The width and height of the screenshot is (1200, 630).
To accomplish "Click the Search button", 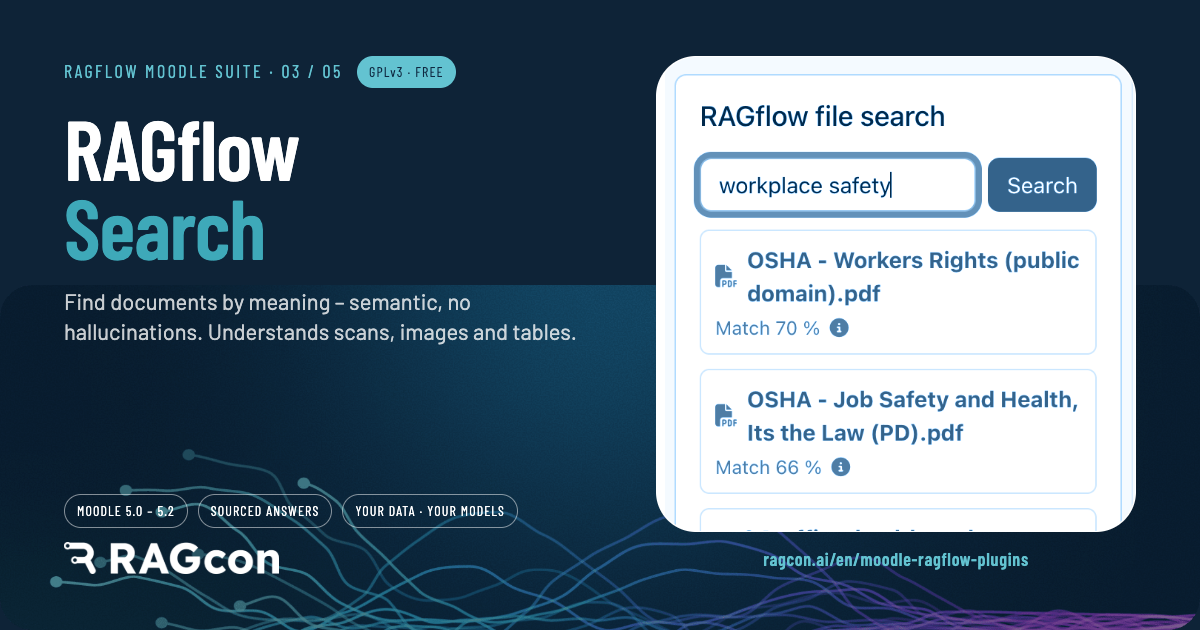I will tap(1042, 185).
